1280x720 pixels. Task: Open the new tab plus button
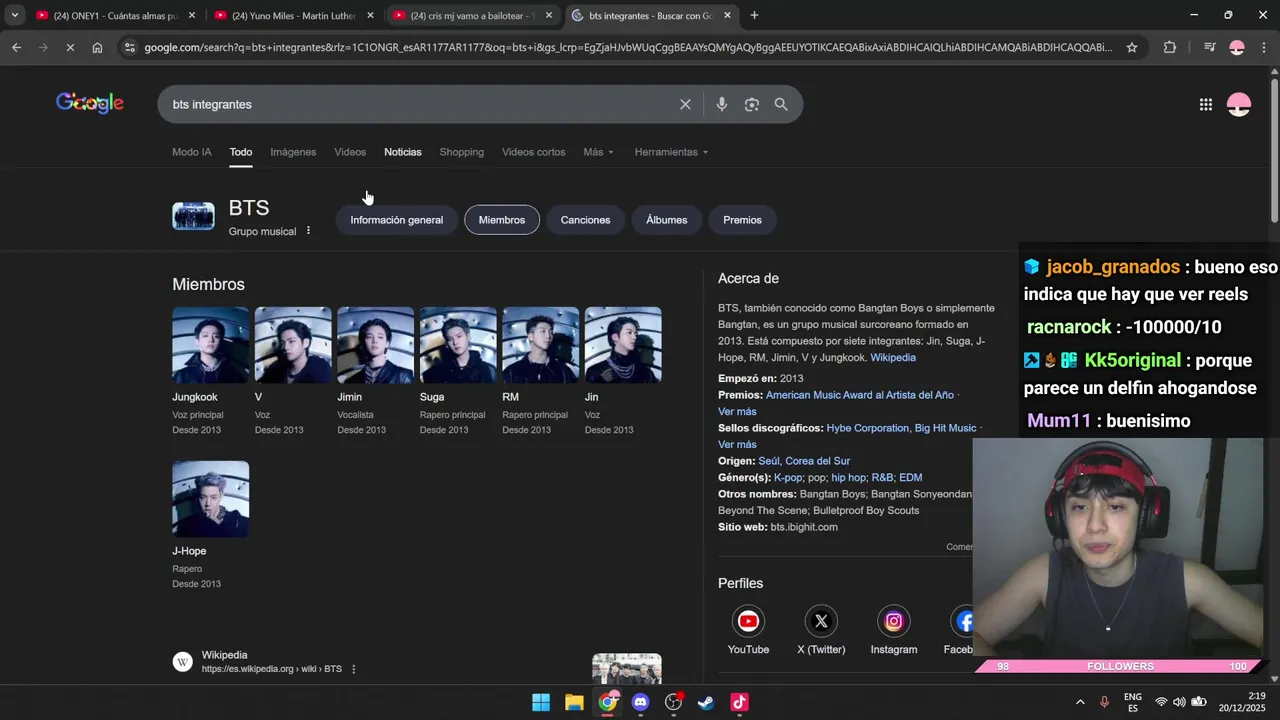754,15
